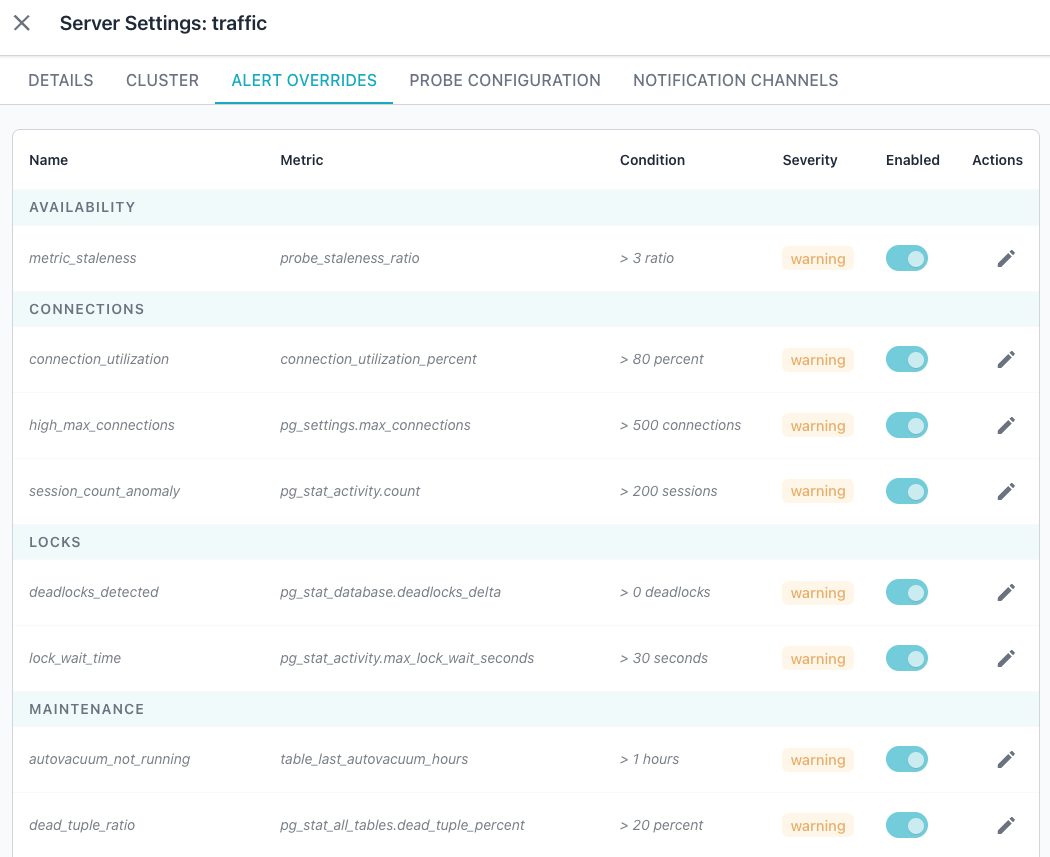Click the '> 30 seconds' condition
1050x857 pixels.
click(x=664, y=658)
